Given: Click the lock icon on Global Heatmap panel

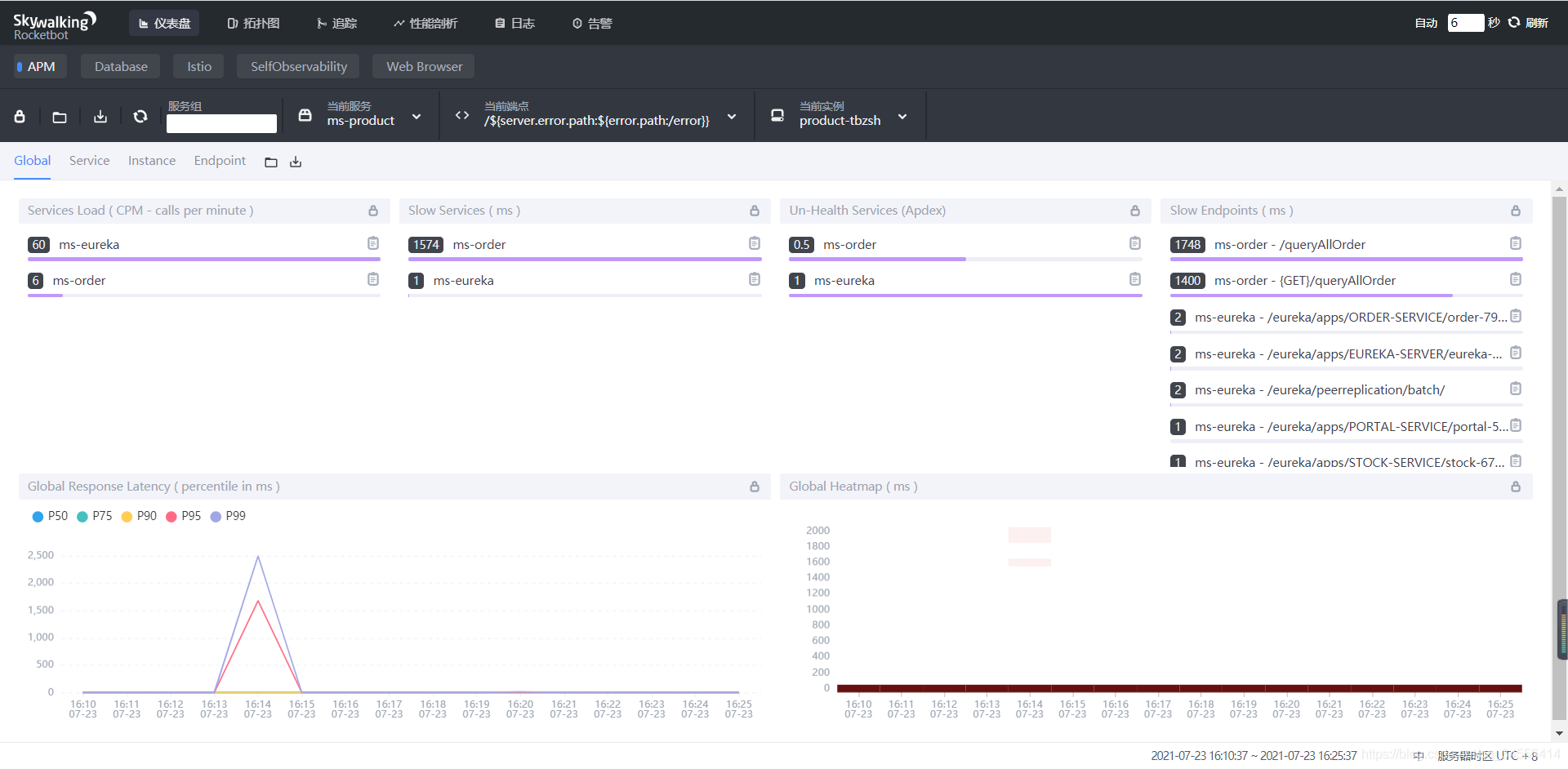Looking at the screenshot, I should [x=1516, y=487].
